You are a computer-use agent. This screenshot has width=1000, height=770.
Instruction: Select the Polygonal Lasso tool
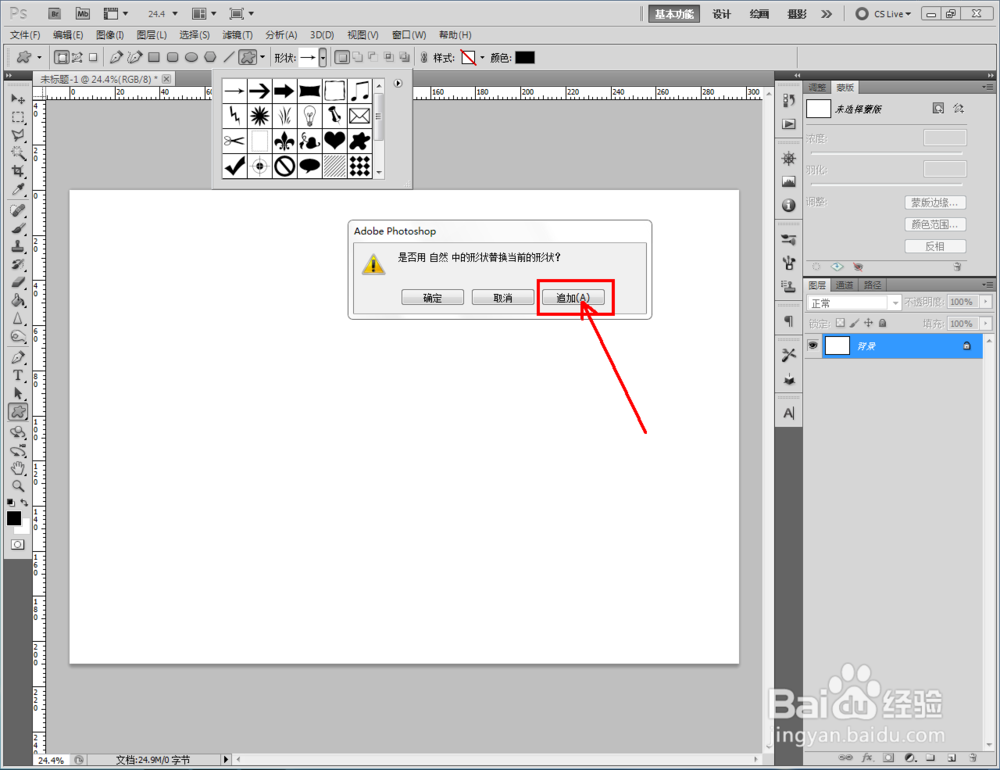[x=18, y=135]
